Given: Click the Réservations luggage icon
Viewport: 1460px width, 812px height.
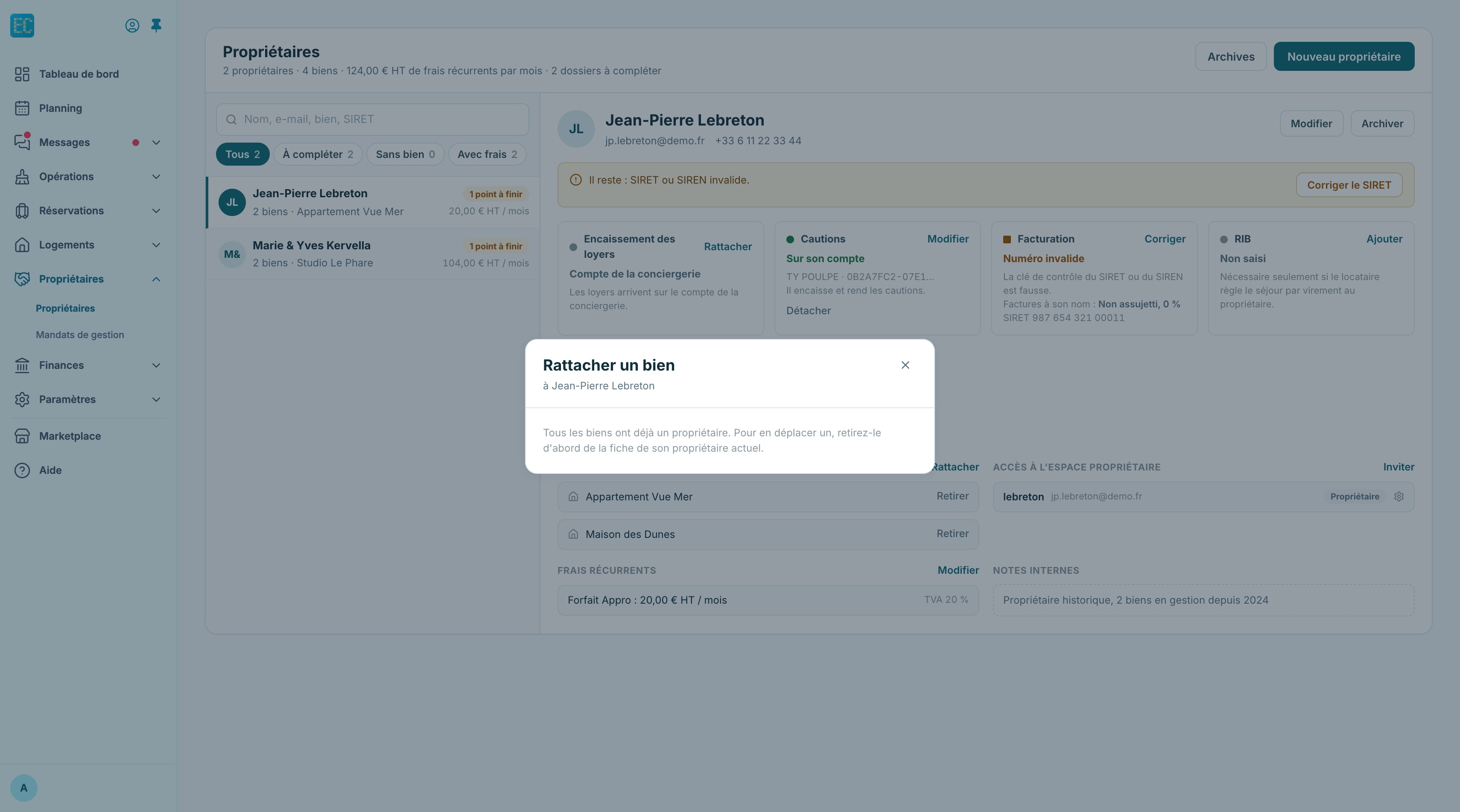Looking at the screenshot, I should point(22,211).
